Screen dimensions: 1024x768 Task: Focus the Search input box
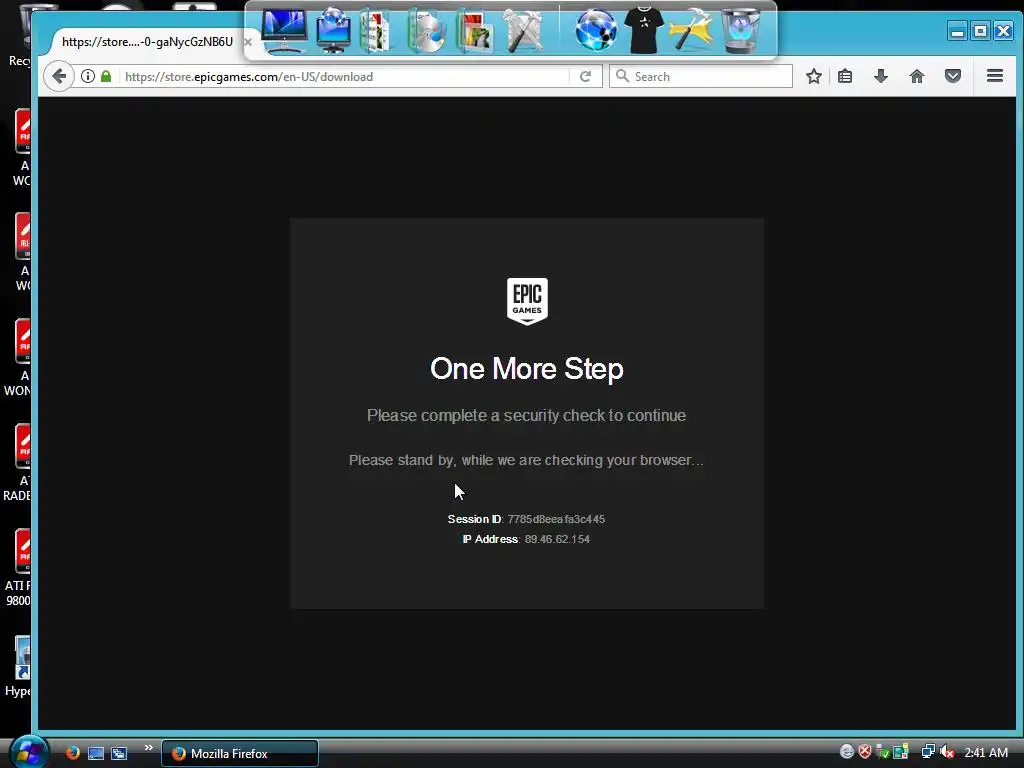click(701, 76)
